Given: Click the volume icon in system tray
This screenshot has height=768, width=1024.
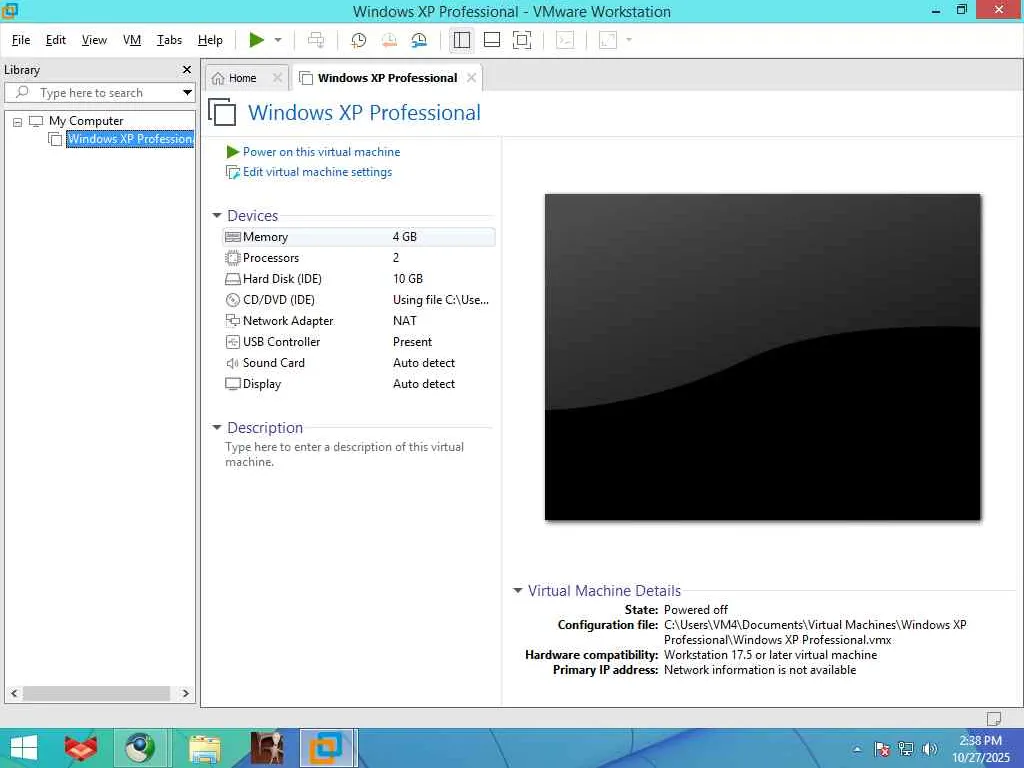Looking at the screenshot, I should [929, 748].
